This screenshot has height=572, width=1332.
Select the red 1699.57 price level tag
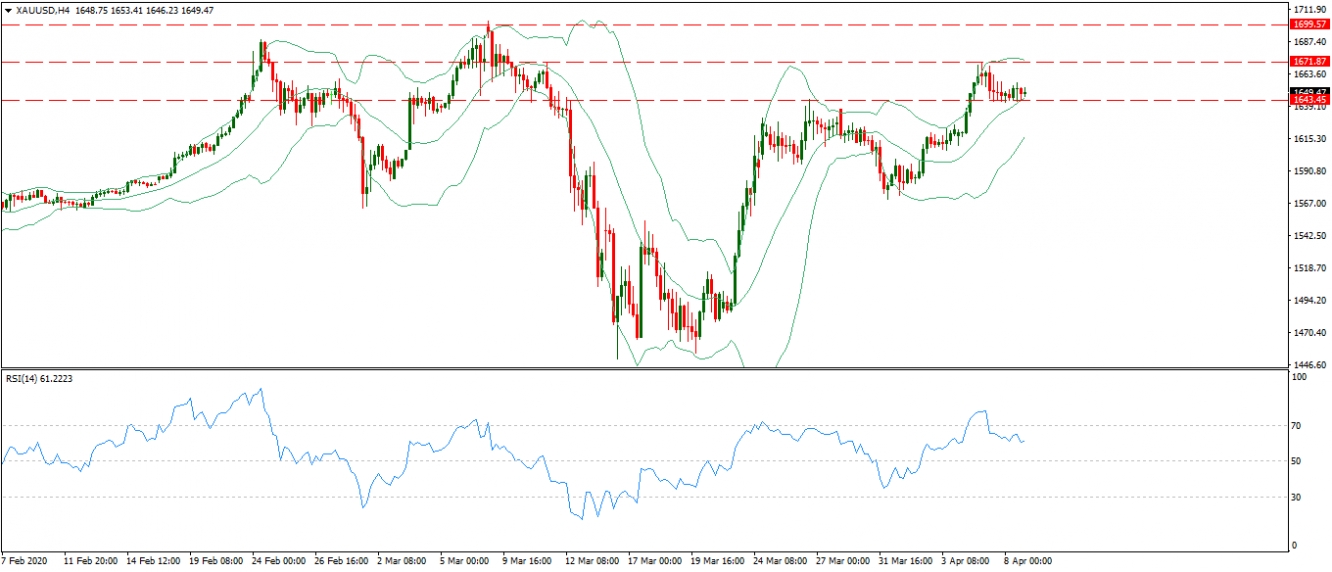tap(1308, 23)
